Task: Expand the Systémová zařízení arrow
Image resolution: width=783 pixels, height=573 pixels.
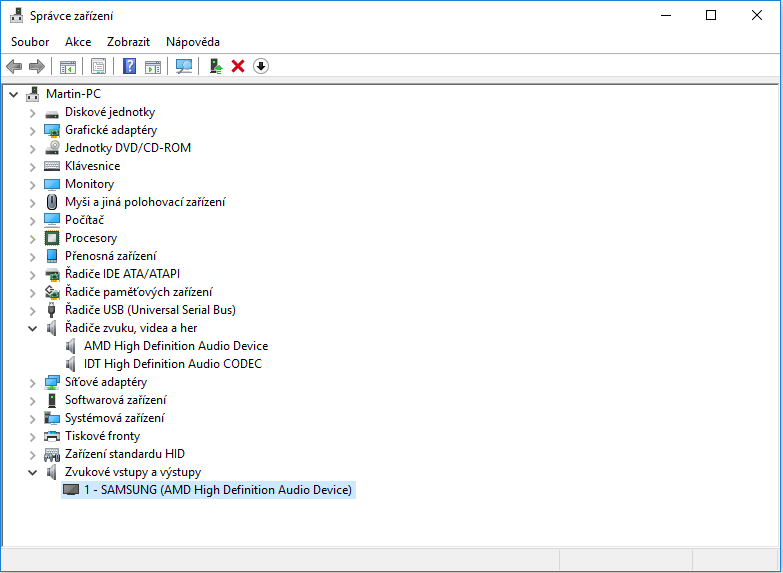Action: (x=32, y=419)
